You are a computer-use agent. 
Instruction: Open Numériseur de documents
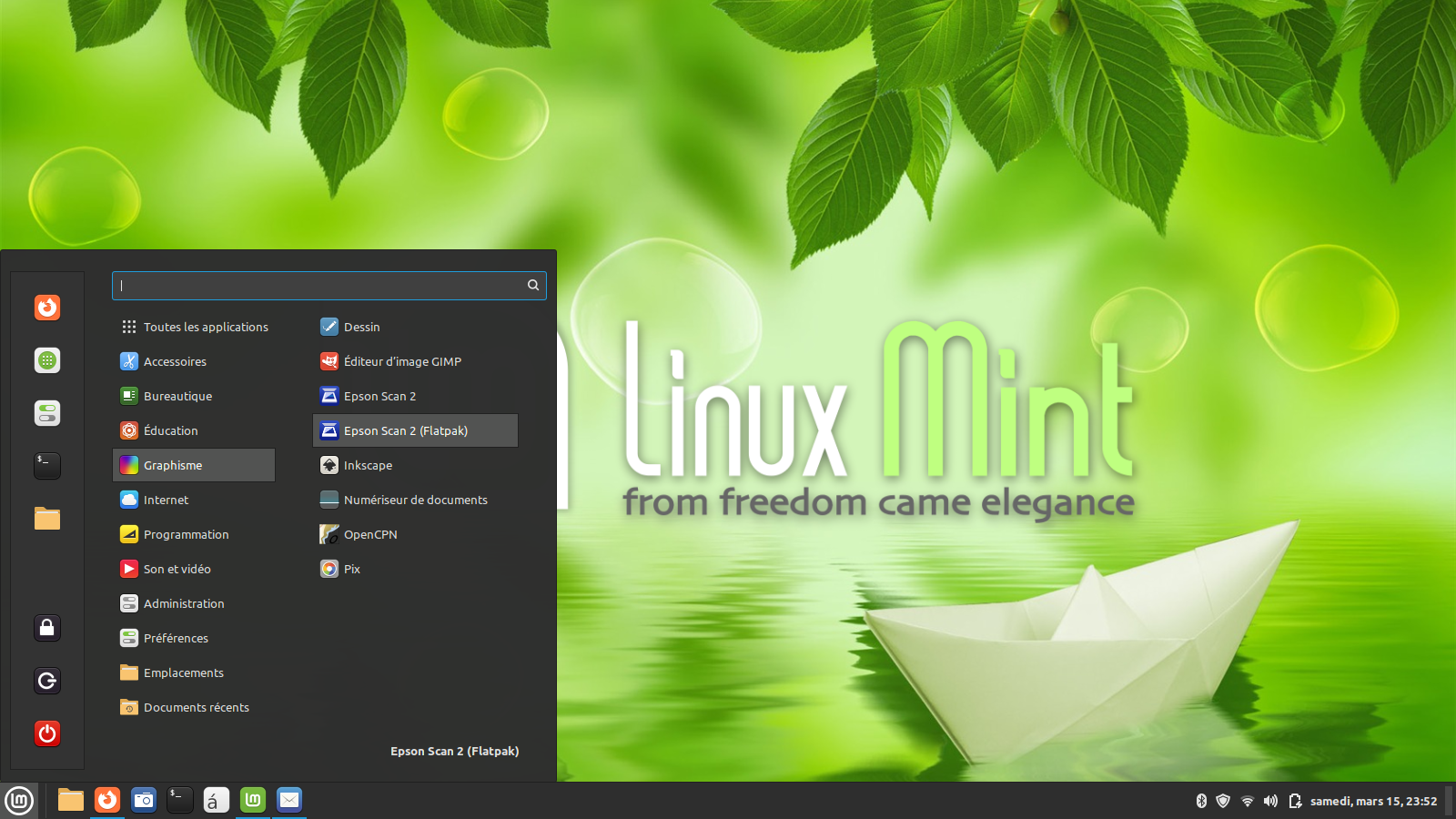(x=415, y=500)
